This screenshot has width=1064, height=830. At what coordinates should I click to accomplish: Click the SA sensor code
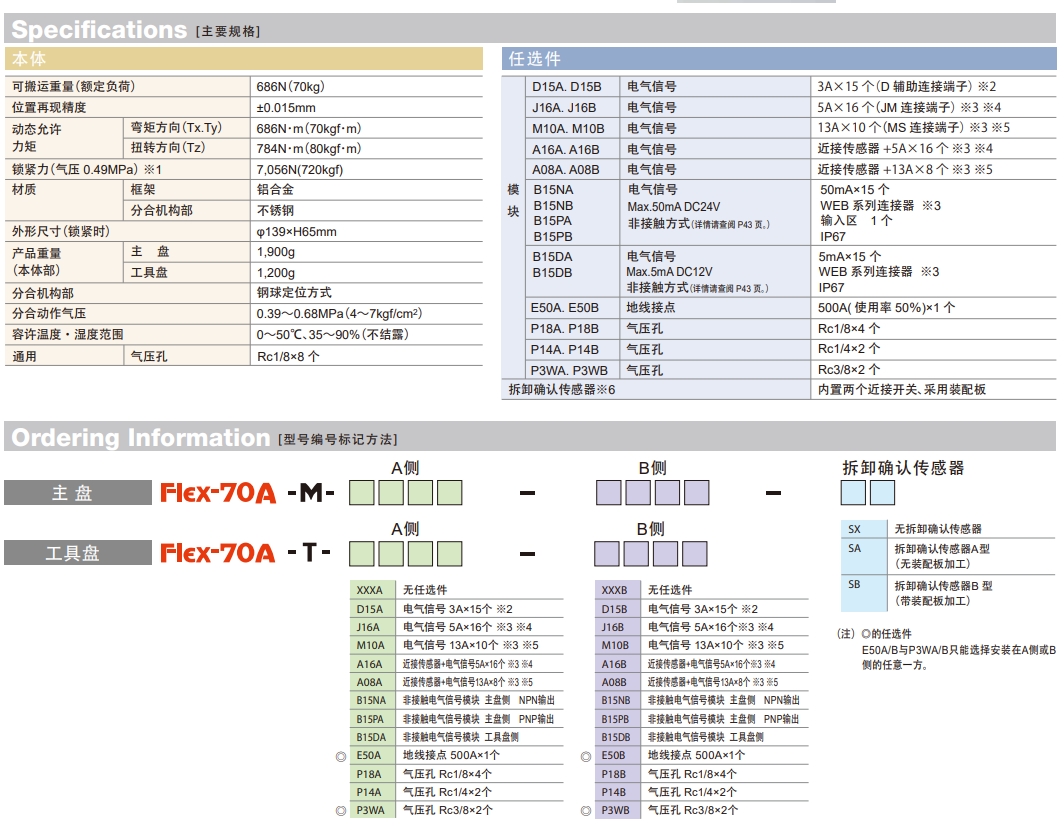point(854,548)
